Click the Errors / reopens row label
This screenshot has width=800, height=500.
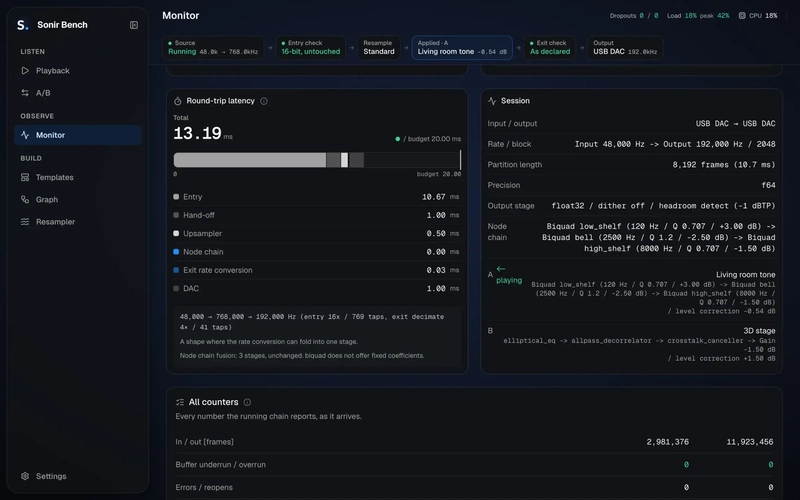tap(204, 487)
